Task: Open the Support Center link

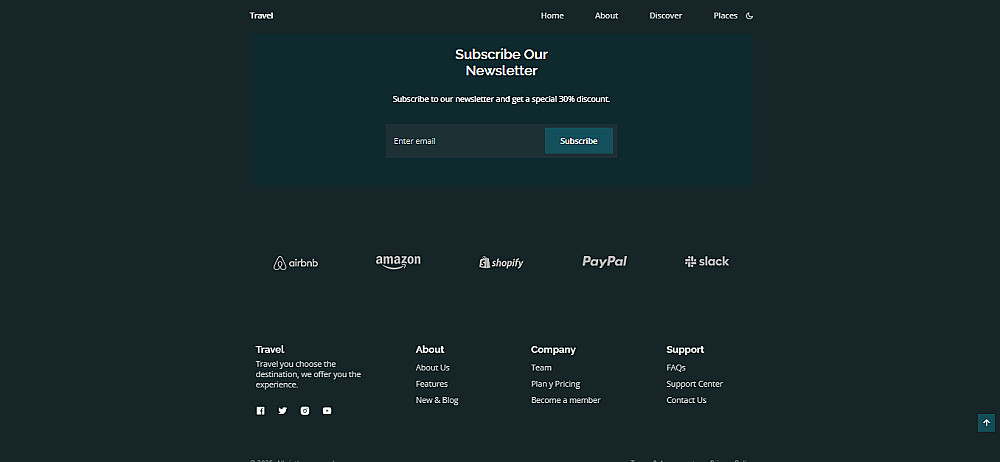Action: coord(695,384)
